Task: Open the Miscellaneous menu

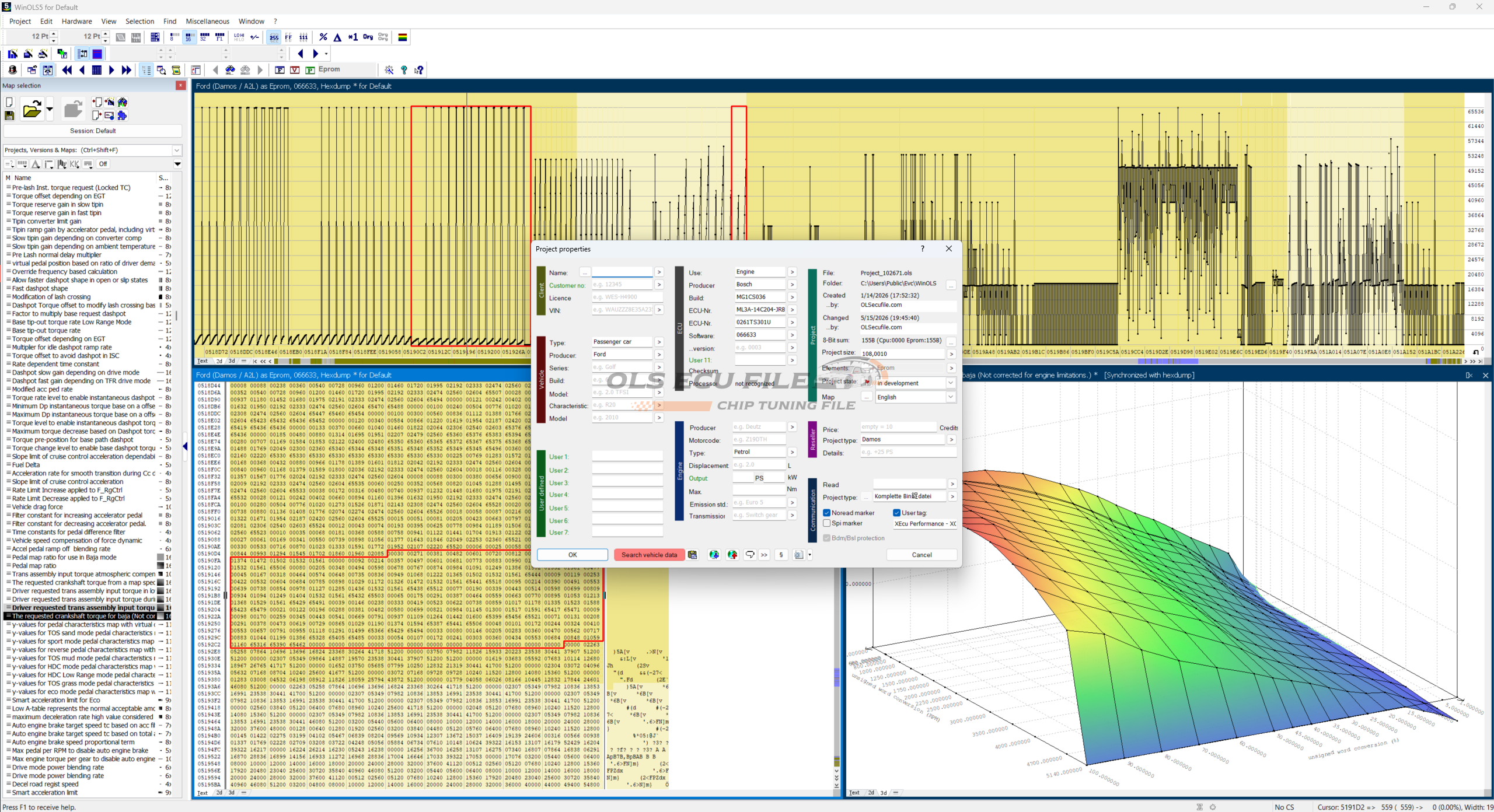Action: point(207,22)
